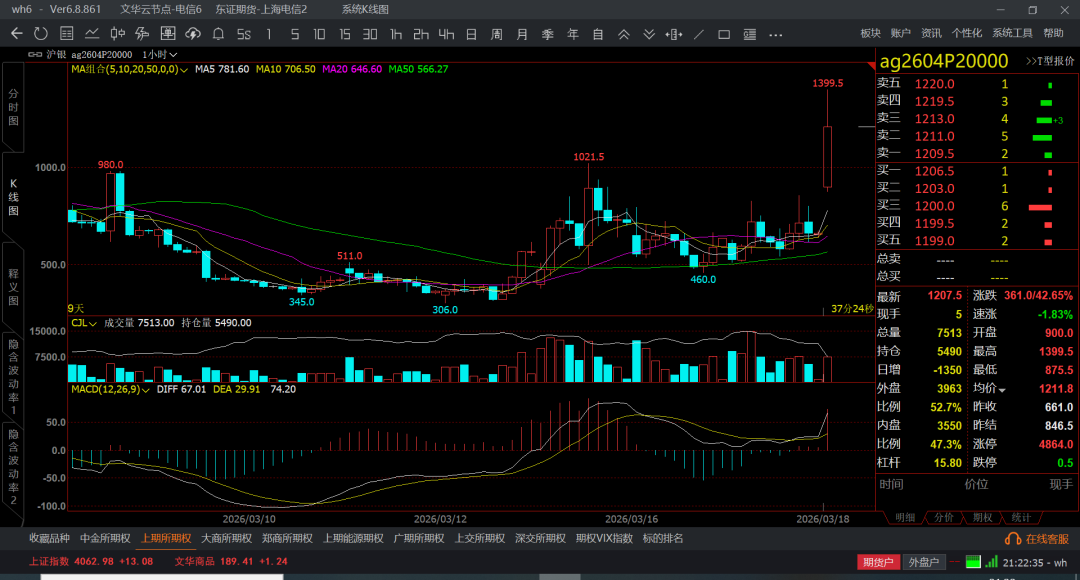Expand the 1小时 period dropdown
The width and height of the screenshot is (1080, 580).
click(x=160, y=54)
